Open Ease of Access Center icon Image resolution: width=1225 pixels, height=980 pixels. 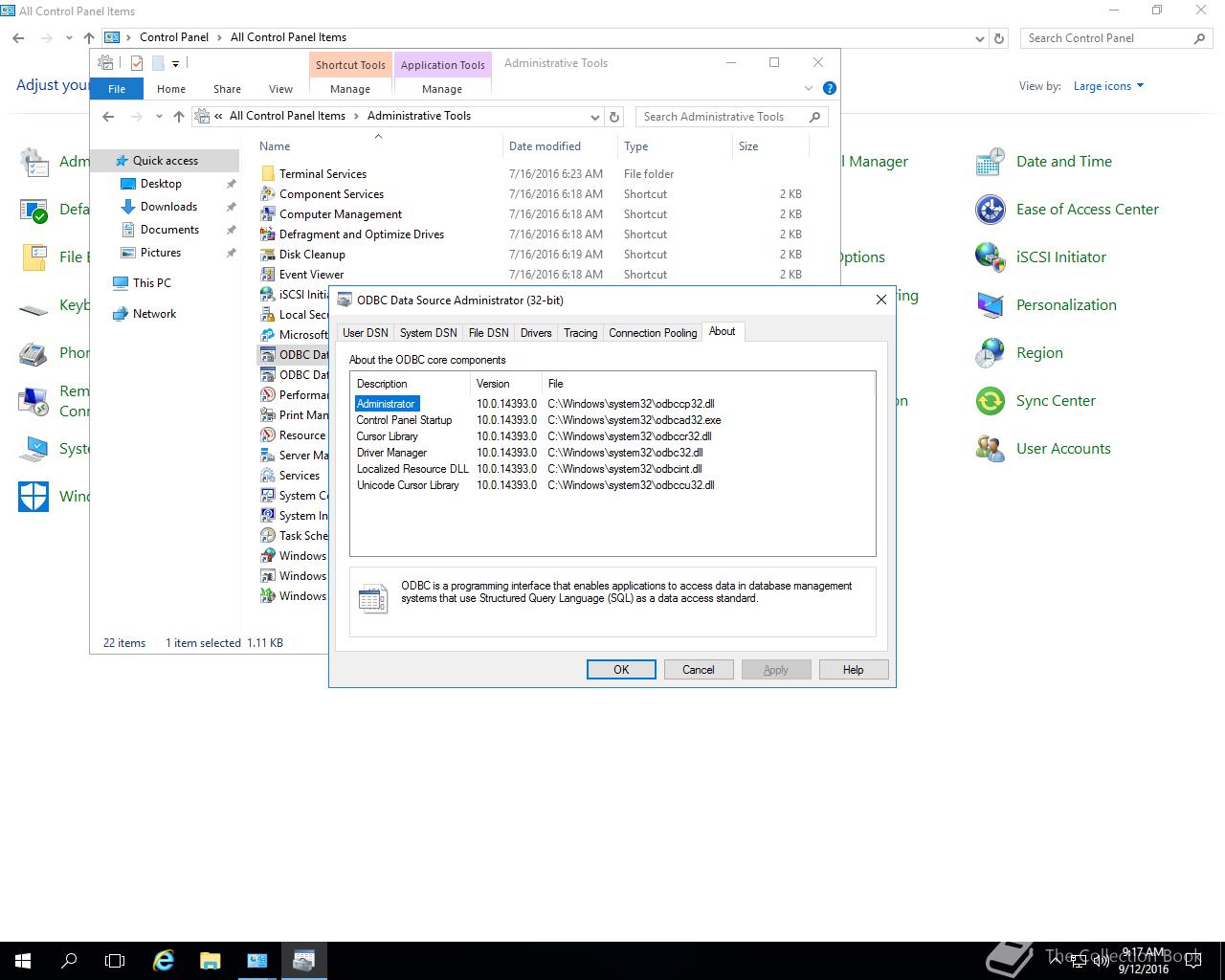click(x=990, y=210)
